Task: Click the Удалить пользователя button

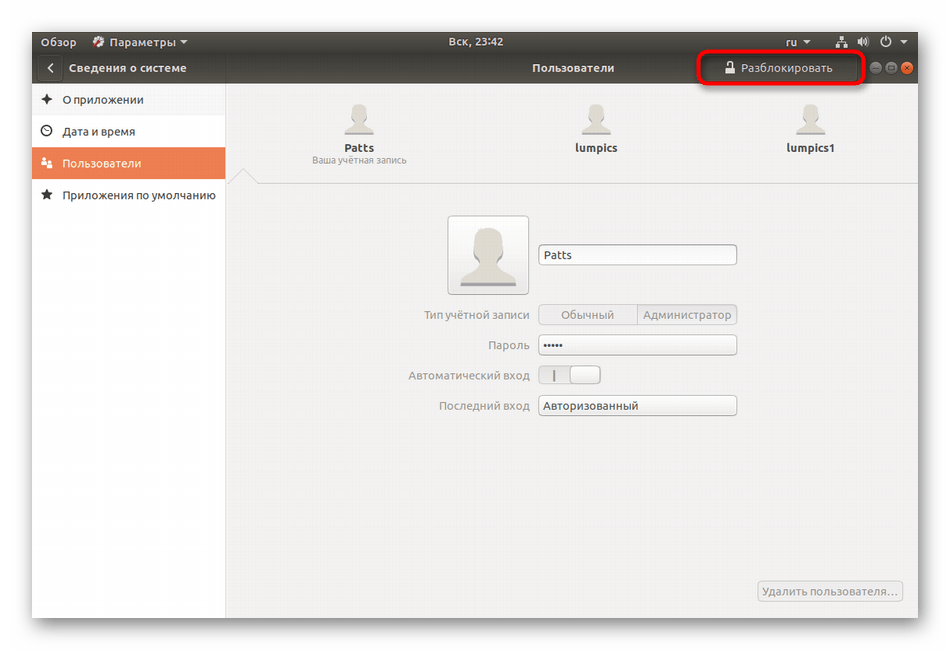Action: coord(830,591)
